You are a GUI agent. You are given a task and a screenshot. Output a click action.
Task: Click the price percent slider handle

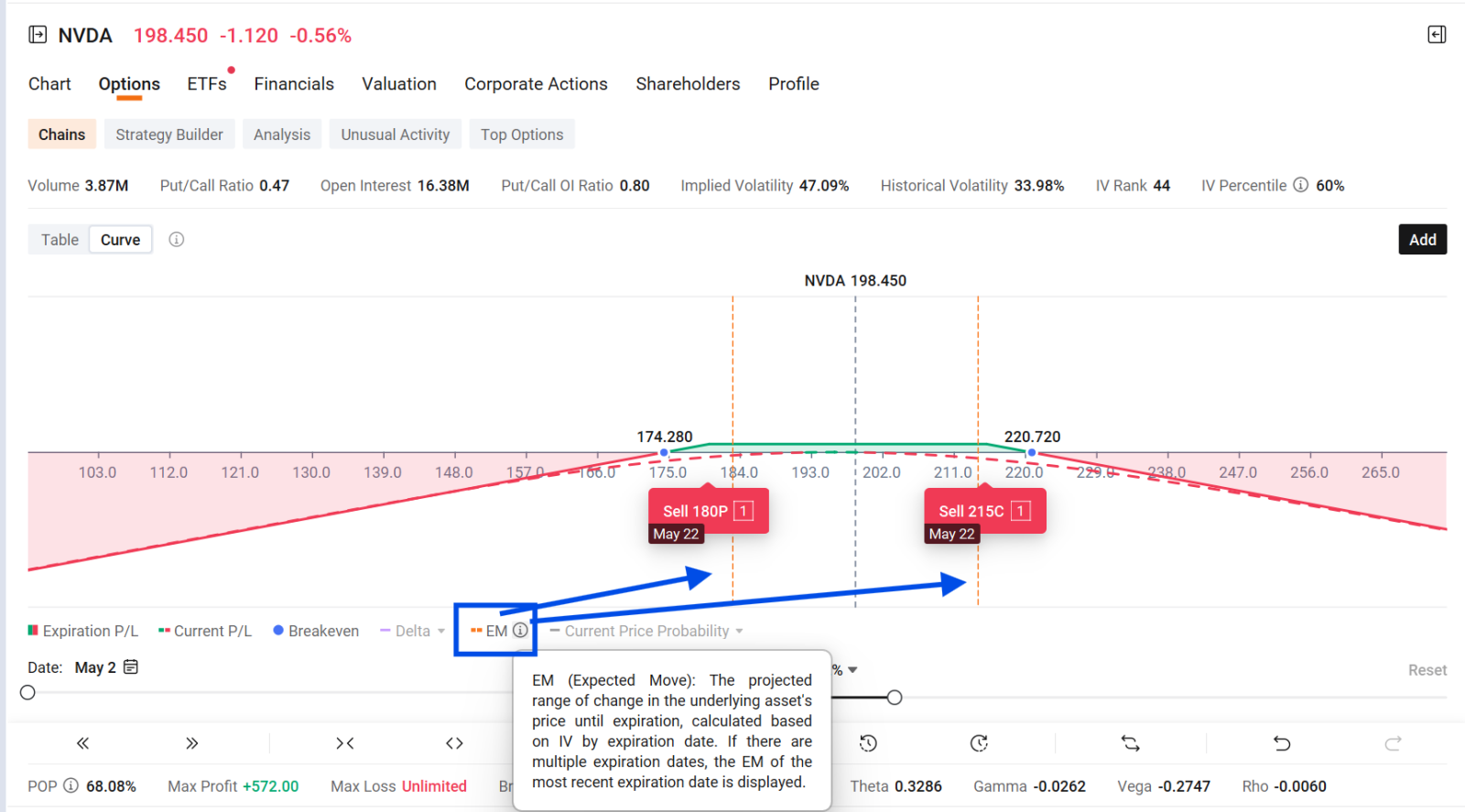click(895, 698)
